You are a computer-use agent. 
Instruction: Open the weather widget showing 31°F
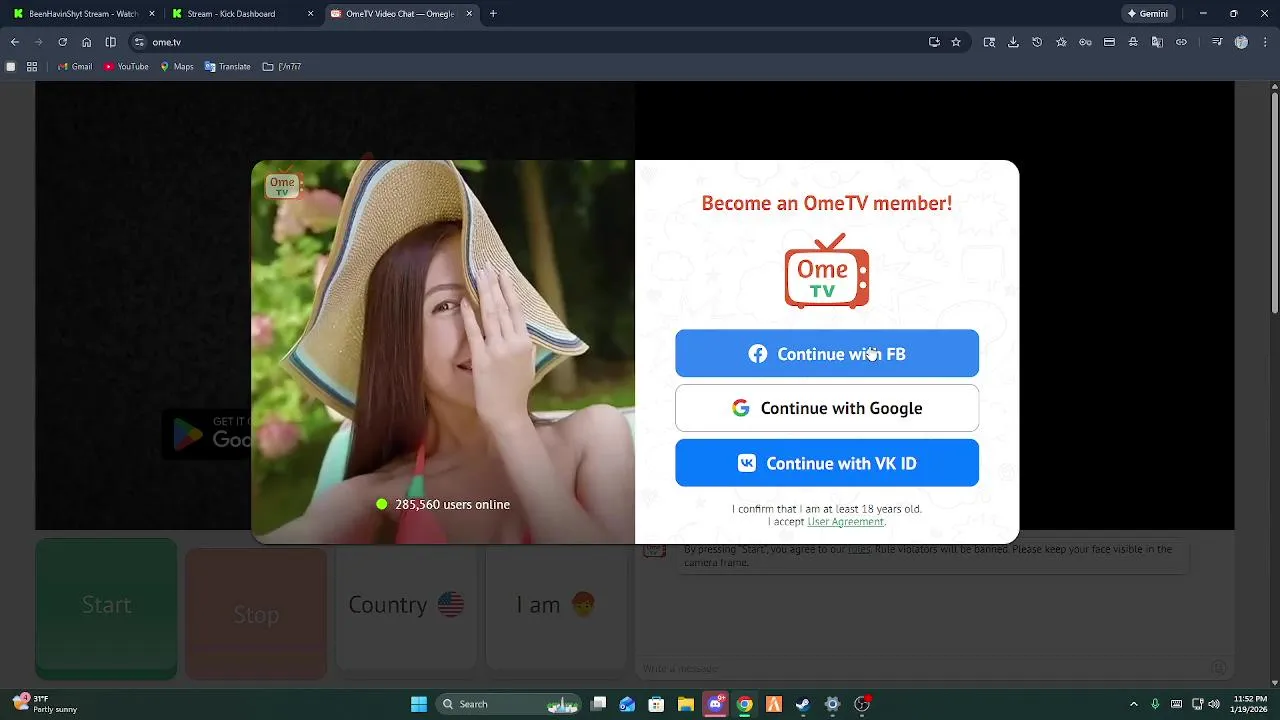click(44, 704)
